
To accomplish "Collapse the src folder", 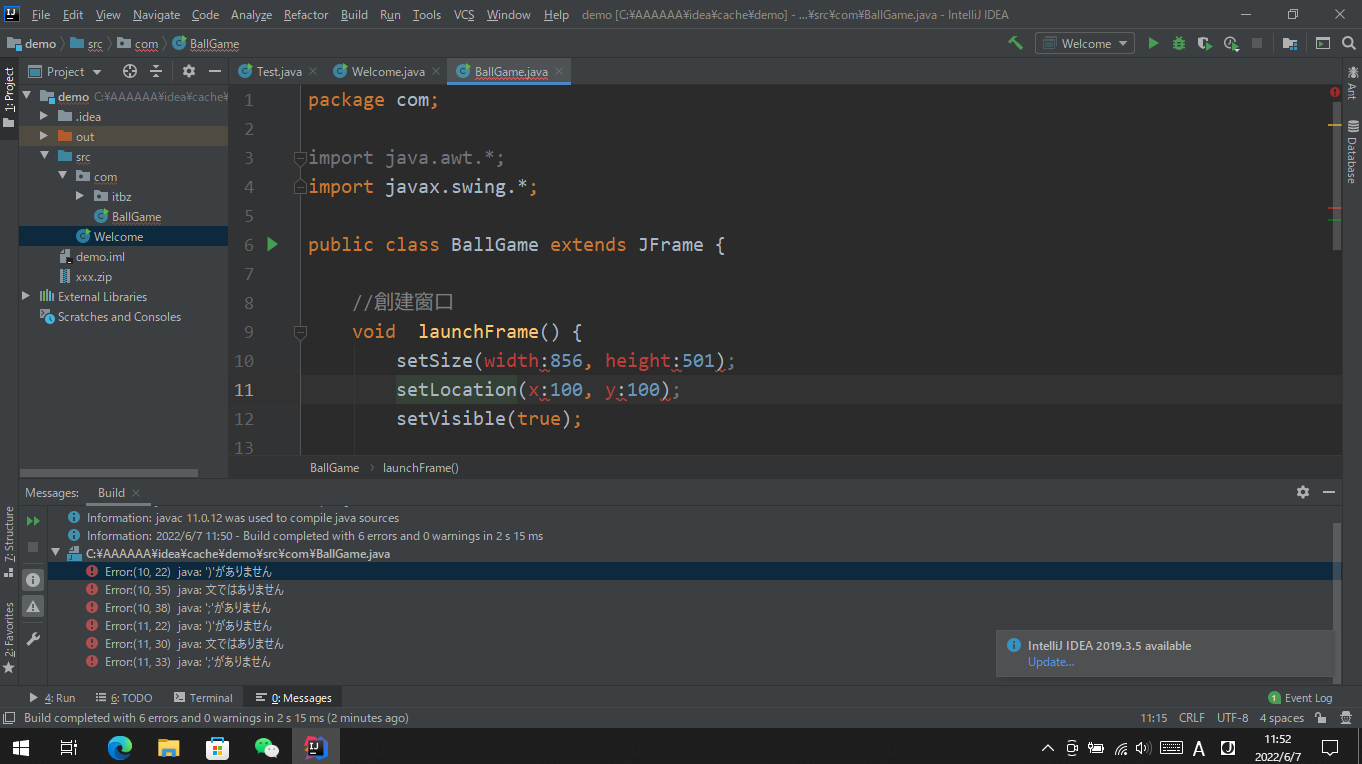I will (44, 156).
